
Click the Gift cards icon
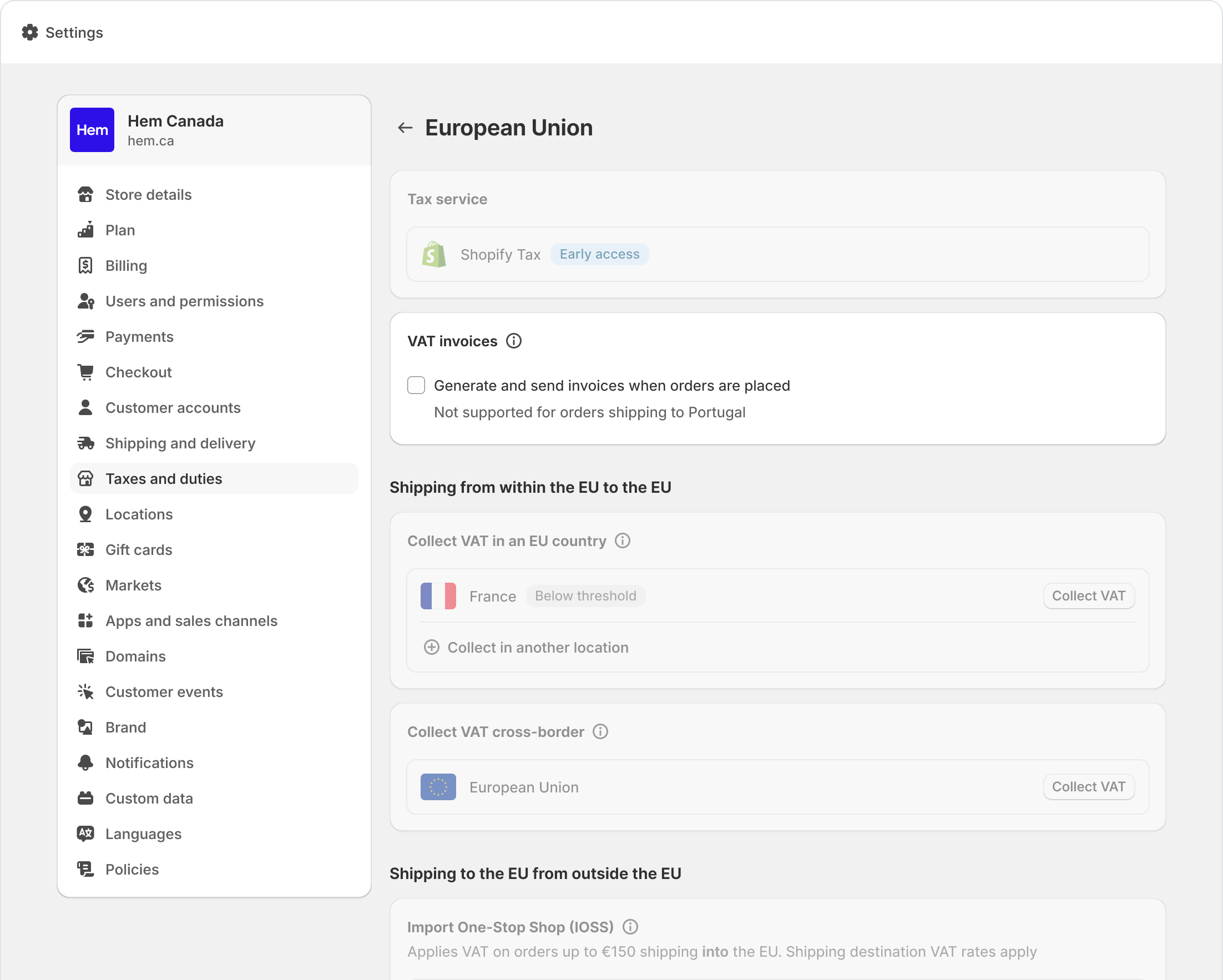(x=85, y=550)
